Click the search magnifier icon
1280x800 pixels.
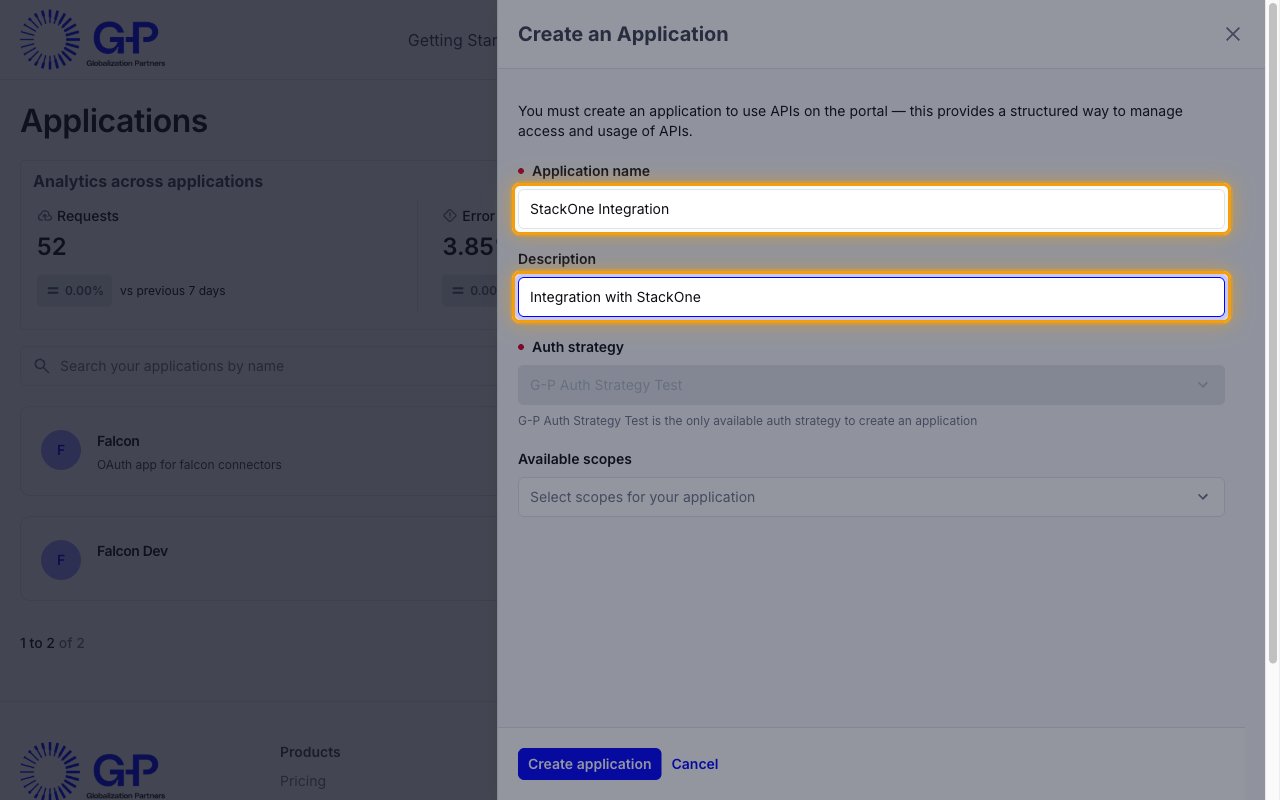42,366
